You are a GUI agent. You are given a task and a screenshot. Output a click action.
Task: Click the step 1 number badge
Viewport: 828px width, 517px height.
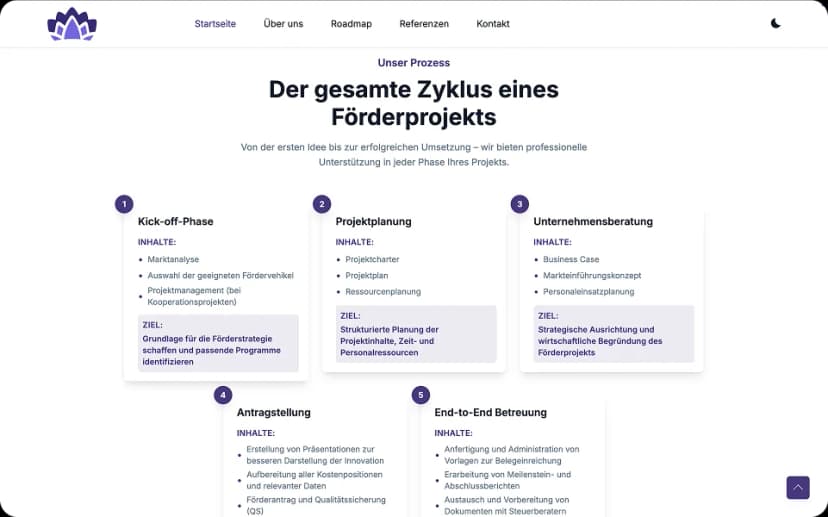(124, 204)
